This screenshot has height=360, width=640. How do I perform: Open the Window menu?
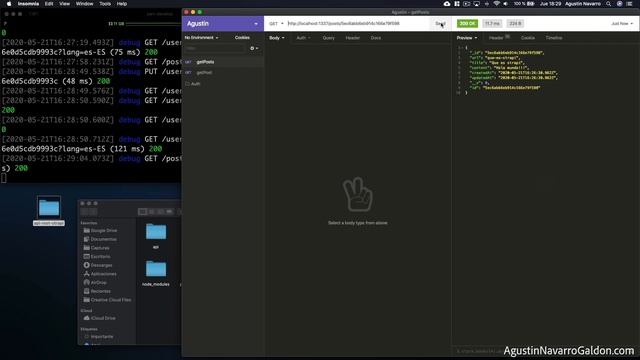[84, 4]
